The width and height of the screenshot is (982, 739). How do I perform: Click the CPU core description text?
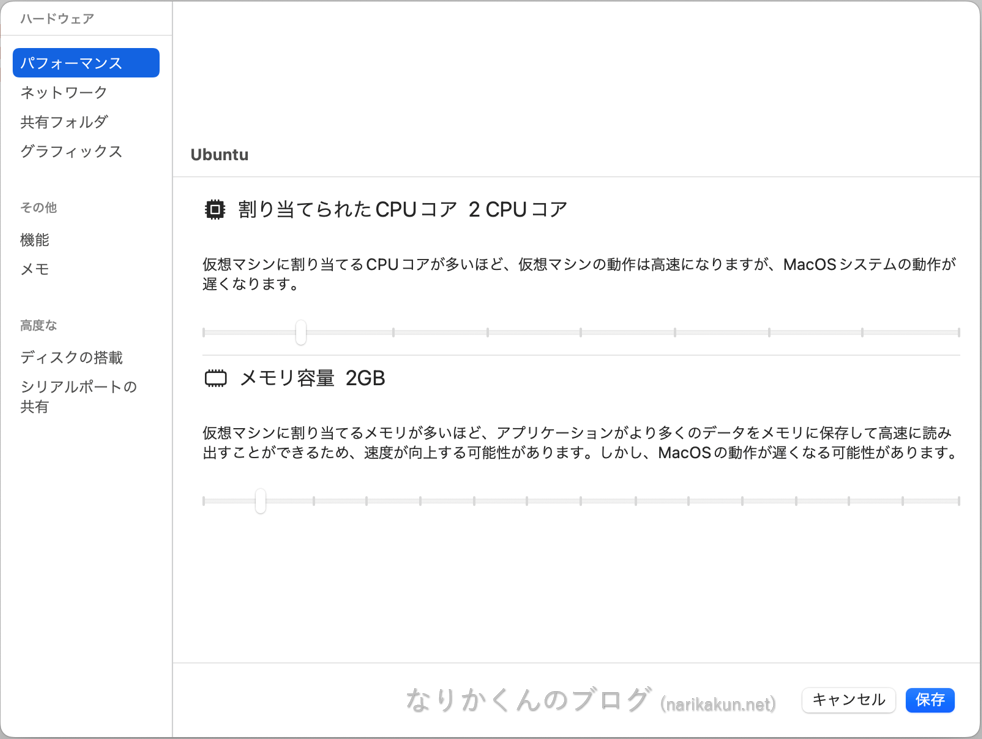pos(579,274)
